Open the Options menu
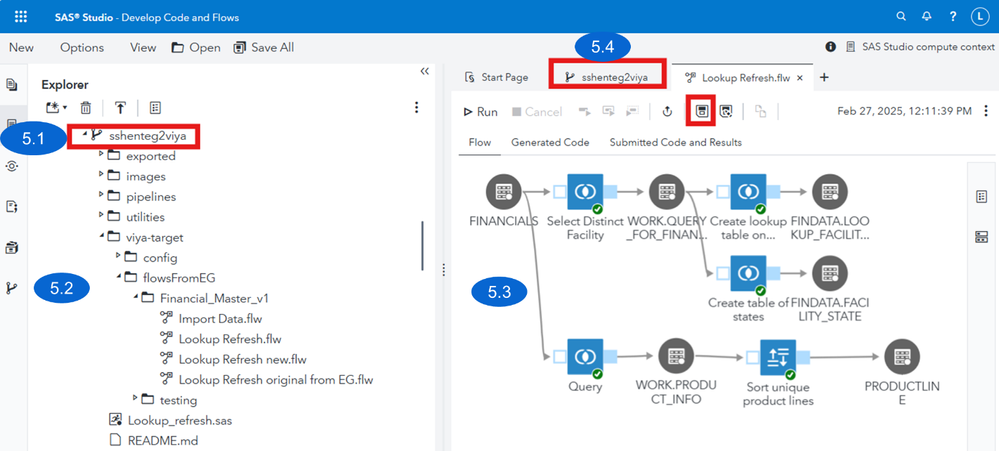 click(82, 48)
